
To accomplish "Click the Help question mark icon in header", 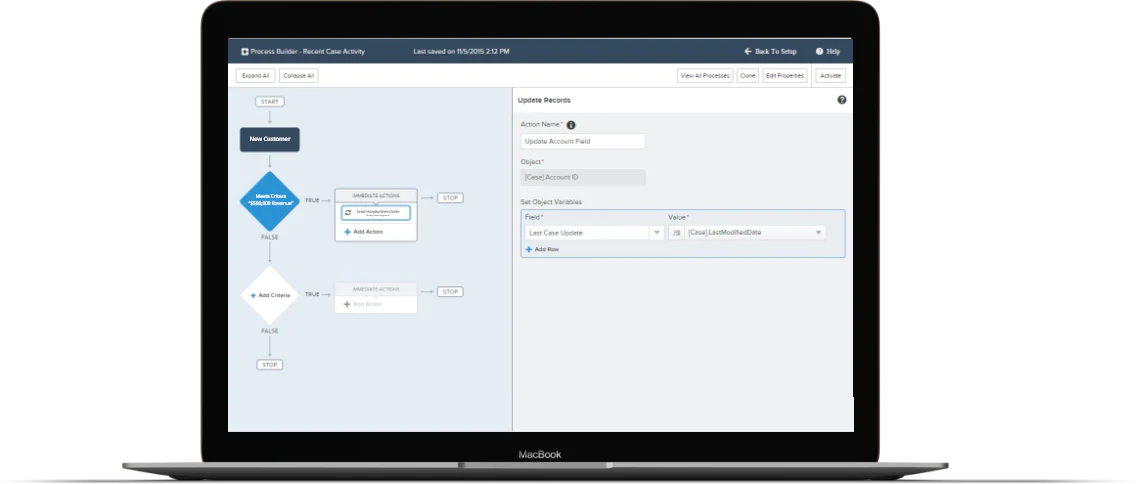I will pos(819,52).
